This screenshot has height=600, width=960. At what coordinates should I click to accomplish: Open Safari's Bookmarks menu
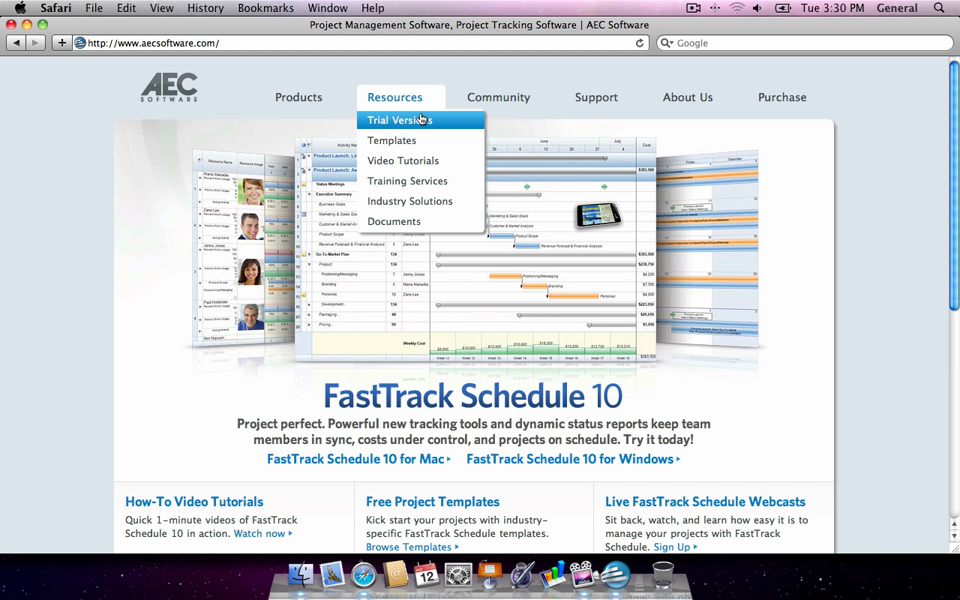266,8
